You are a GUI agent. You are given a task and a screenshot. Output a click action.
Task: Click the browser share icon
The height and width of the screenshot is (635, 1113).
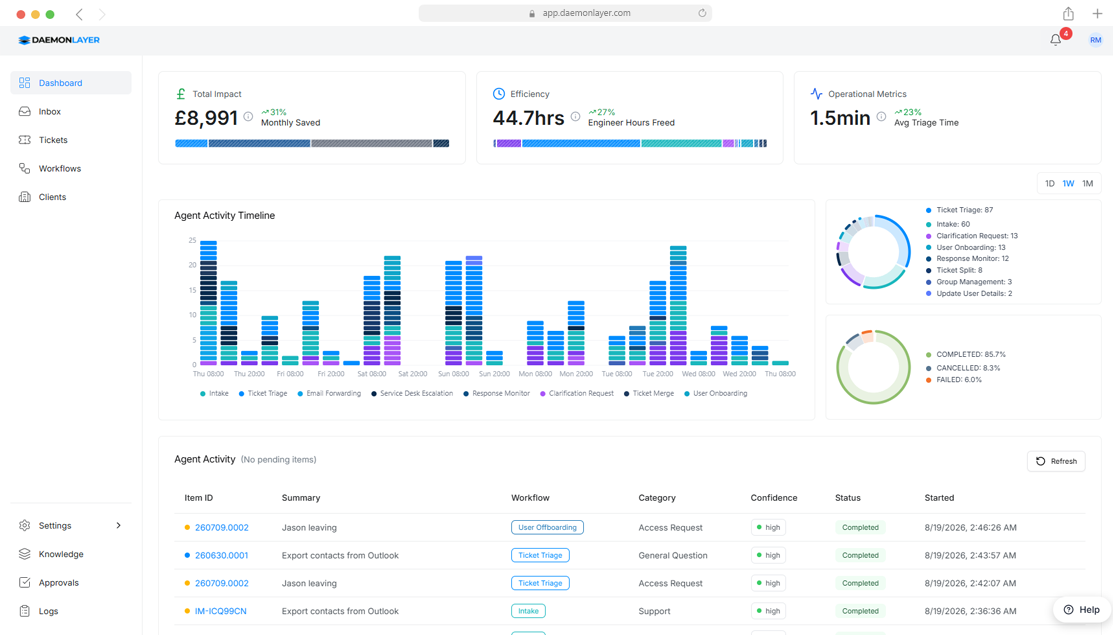(x=1068, y=13)
